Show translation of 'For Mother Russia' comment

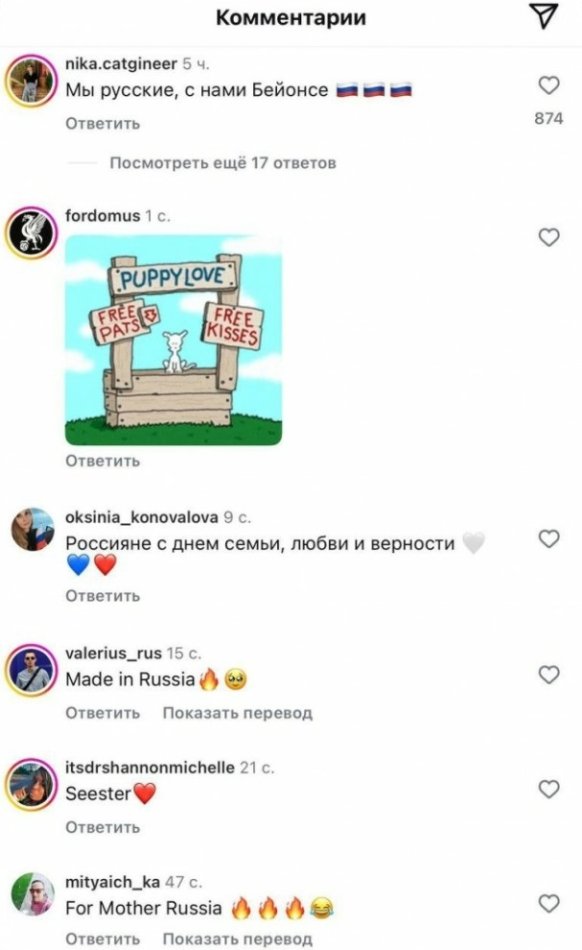[237, 939]
